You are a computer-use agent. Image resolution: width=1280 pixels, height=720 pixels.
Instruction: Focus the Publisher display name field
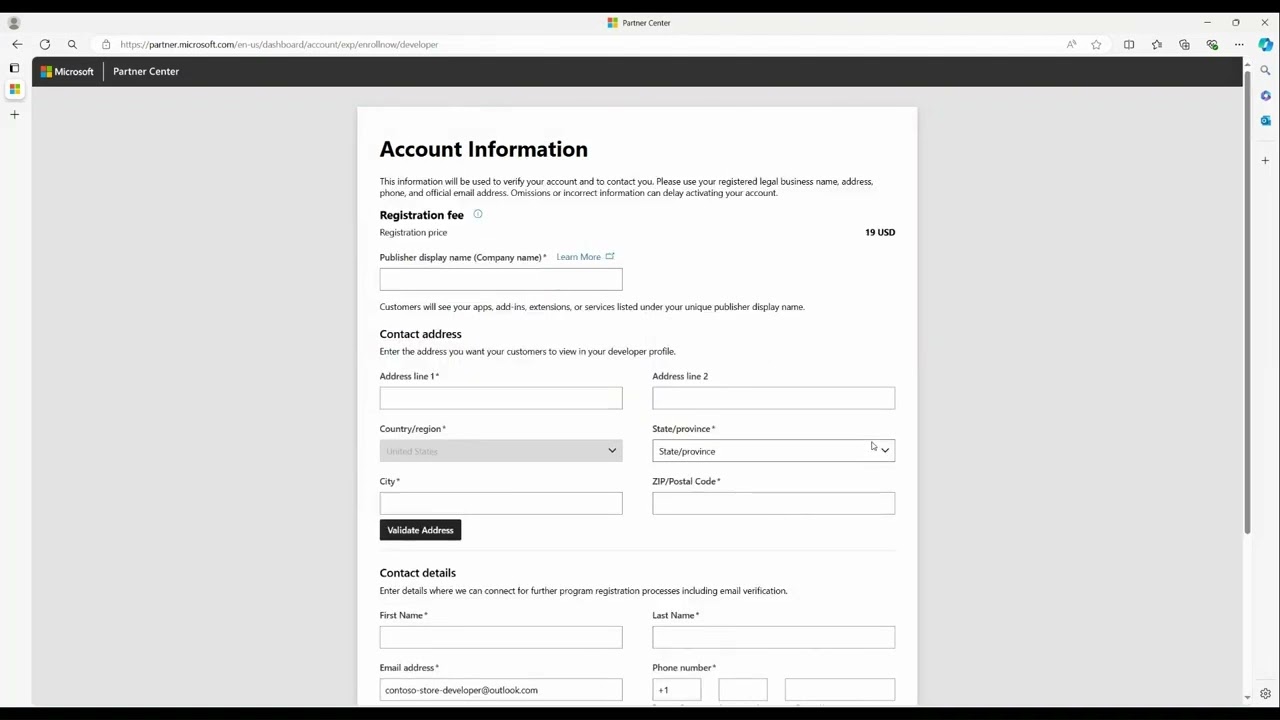[500, 280]
